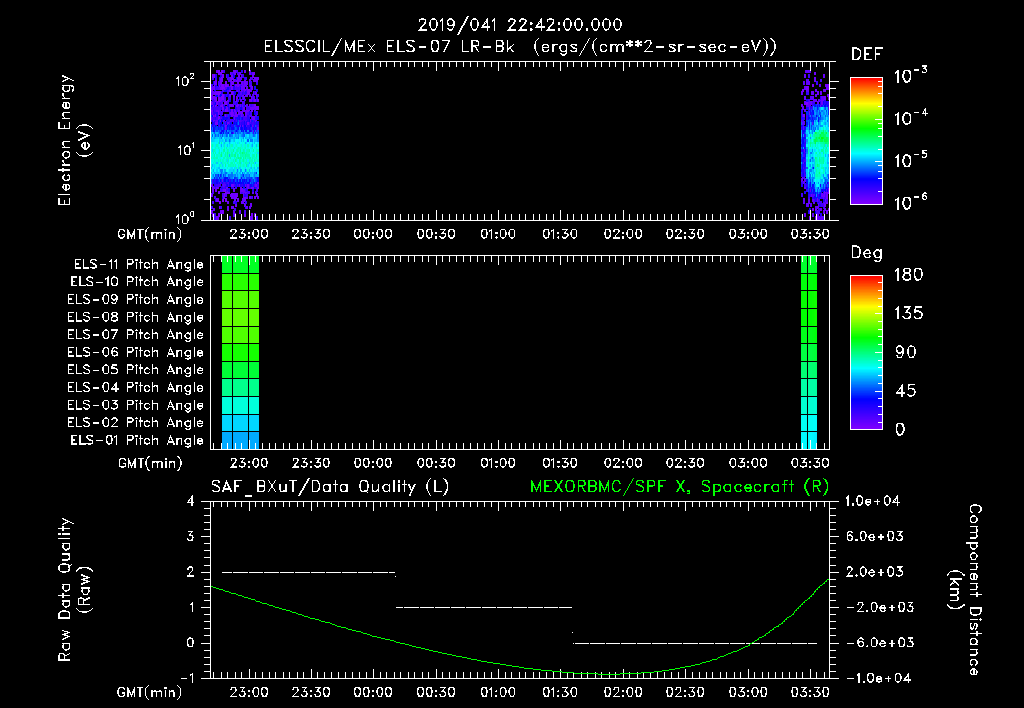Click the left electron spectrogram data block
The height and width of the screenshot is (708, 1024).
pos(235,144)
